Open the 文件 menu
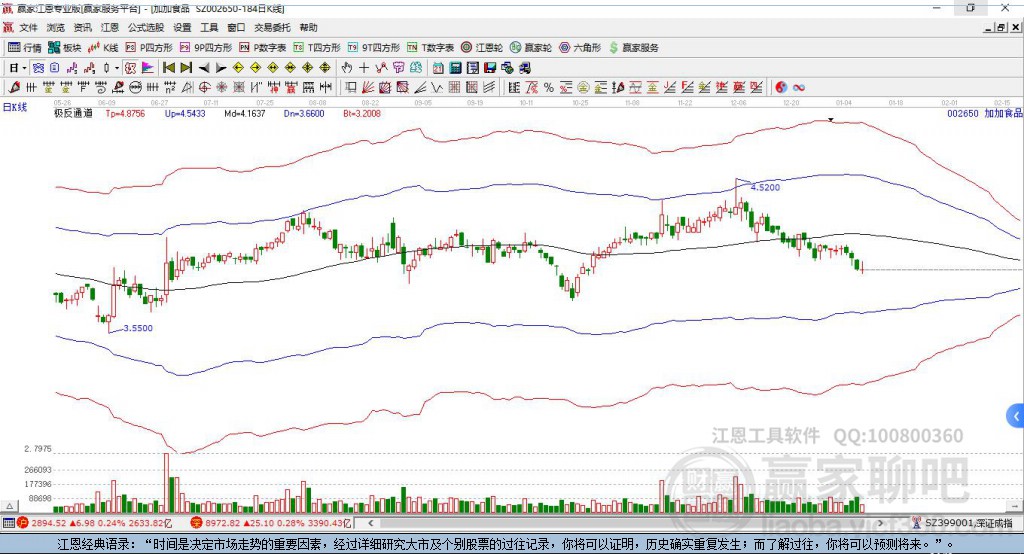The image size is (1024, 554). pos(28,27)
